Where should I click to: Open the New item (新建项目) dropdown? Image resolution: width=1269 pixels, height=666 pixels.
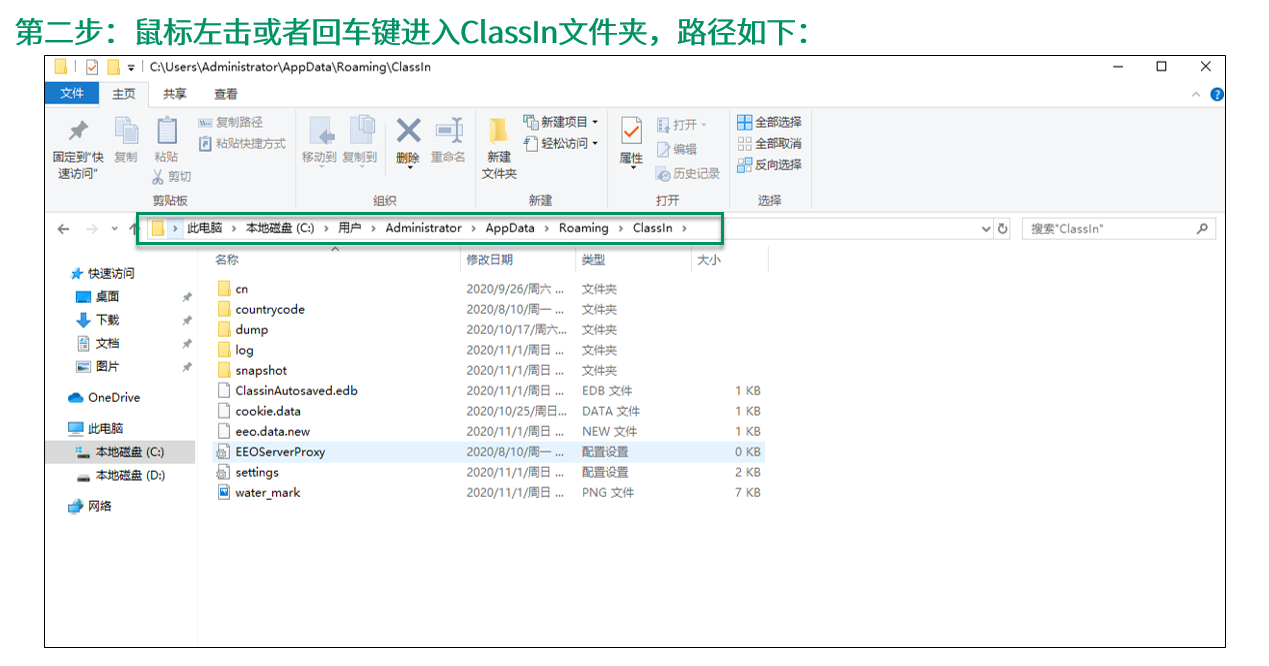pyautogui.click(x=561, y=122)
